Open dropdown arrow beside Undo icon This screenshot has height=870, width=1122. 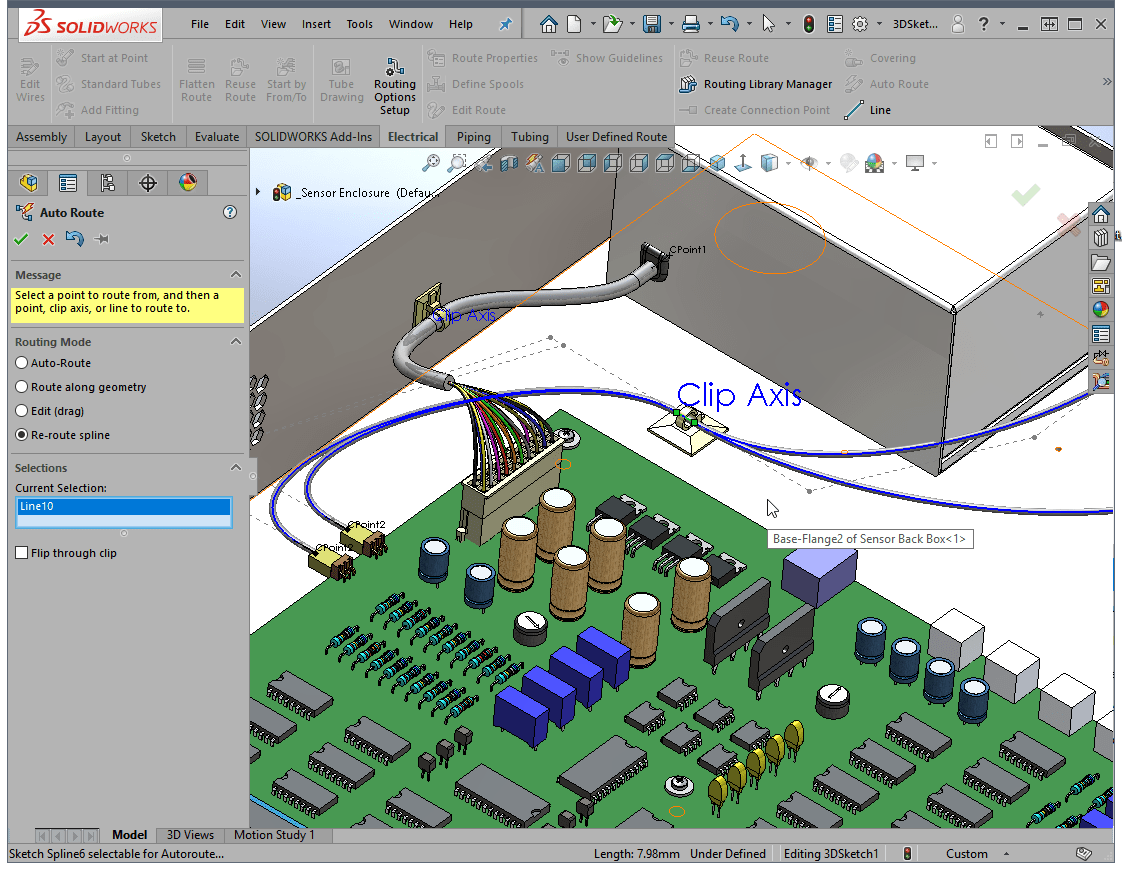coord(749,24)
